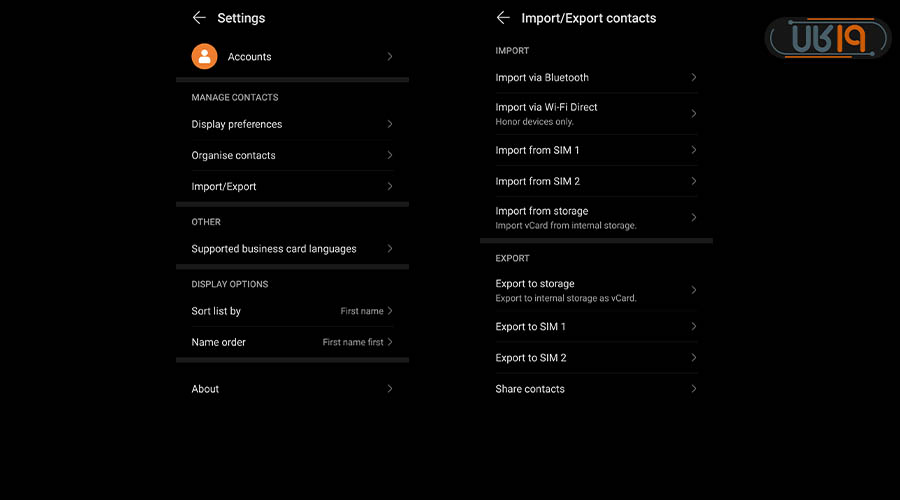Click the UK19 logo watermark
The image size is (900, 500).
coord(827,39)
